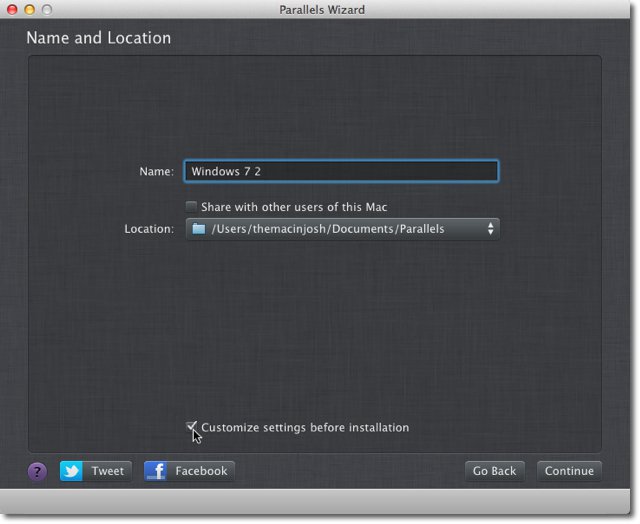Screen dimensions: 640x524
Task: Open the Location path dropdown
Action: (342, 229)
